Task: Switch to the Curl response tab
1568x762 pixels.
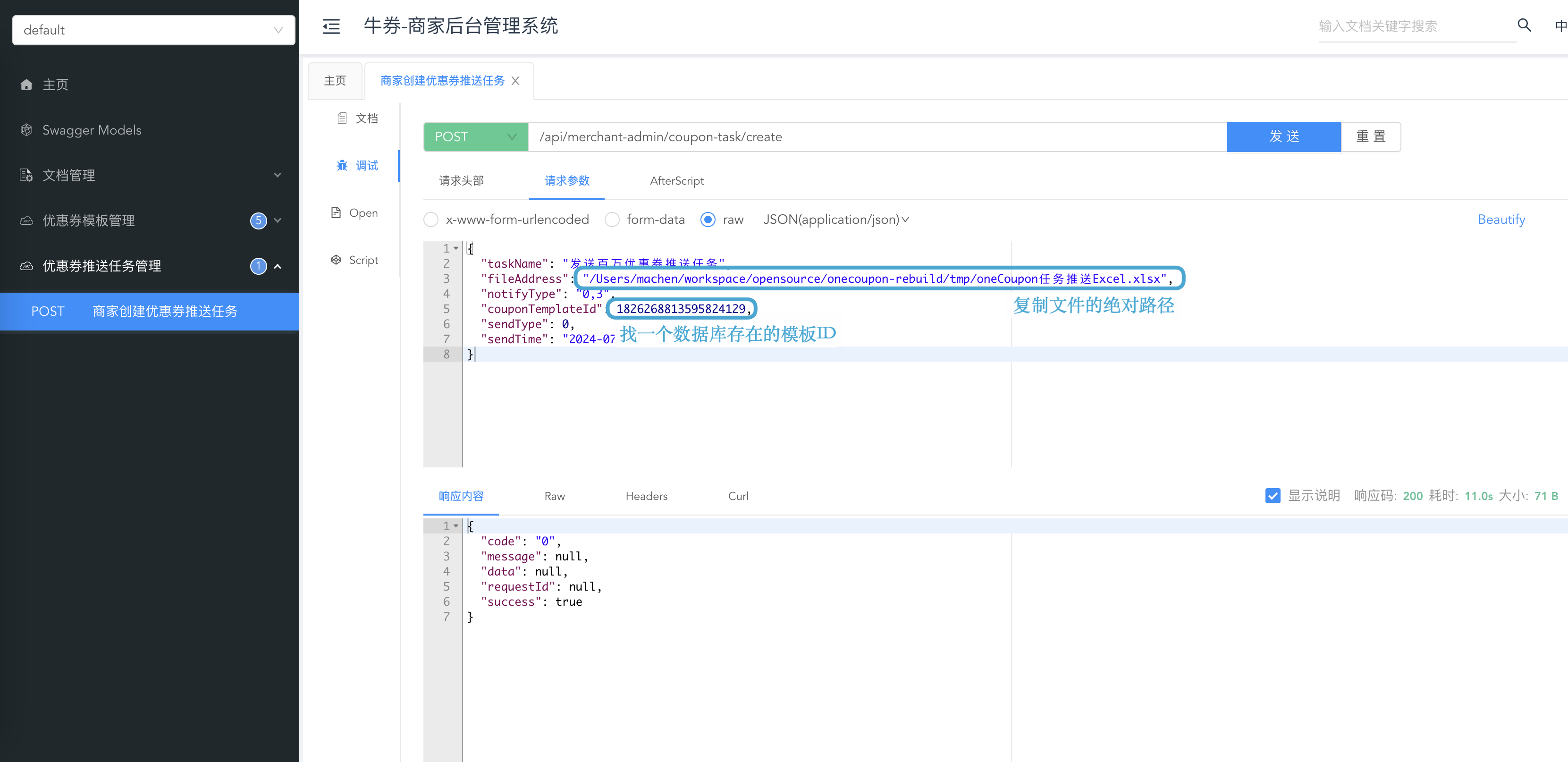Action: [x=738, y=496]
